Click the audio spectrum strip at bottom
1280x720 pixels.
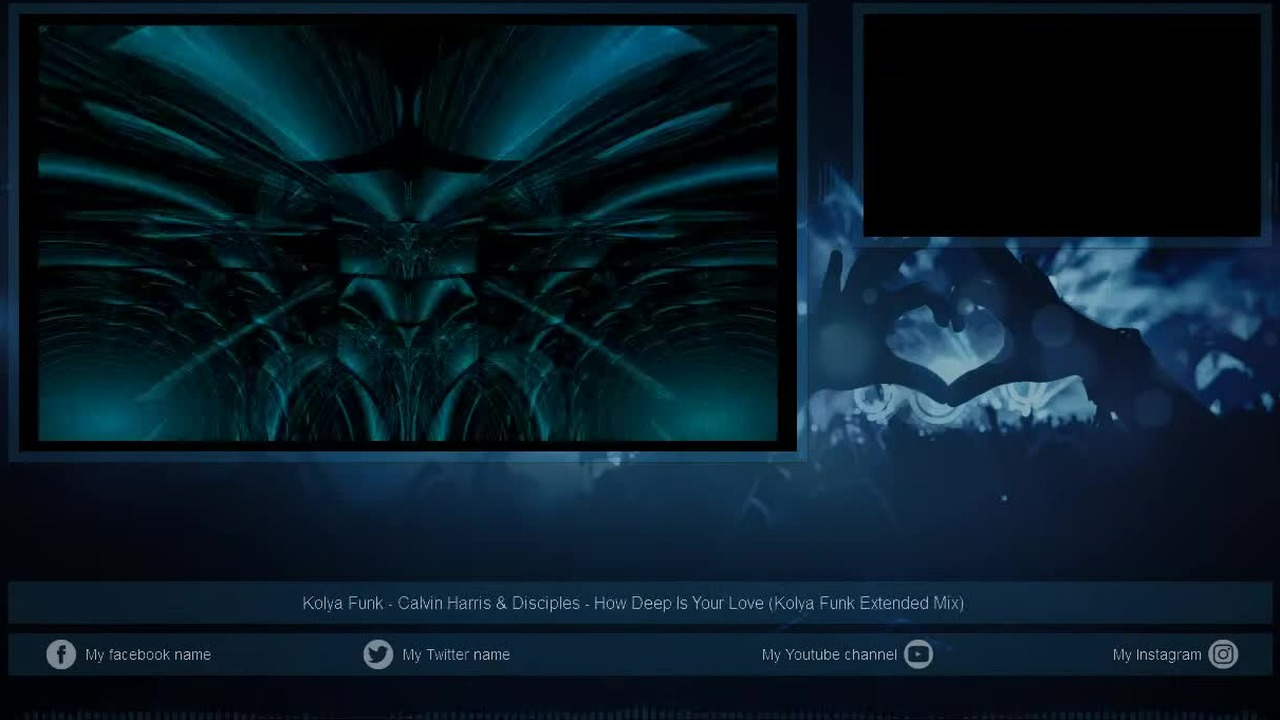point(640,714)
